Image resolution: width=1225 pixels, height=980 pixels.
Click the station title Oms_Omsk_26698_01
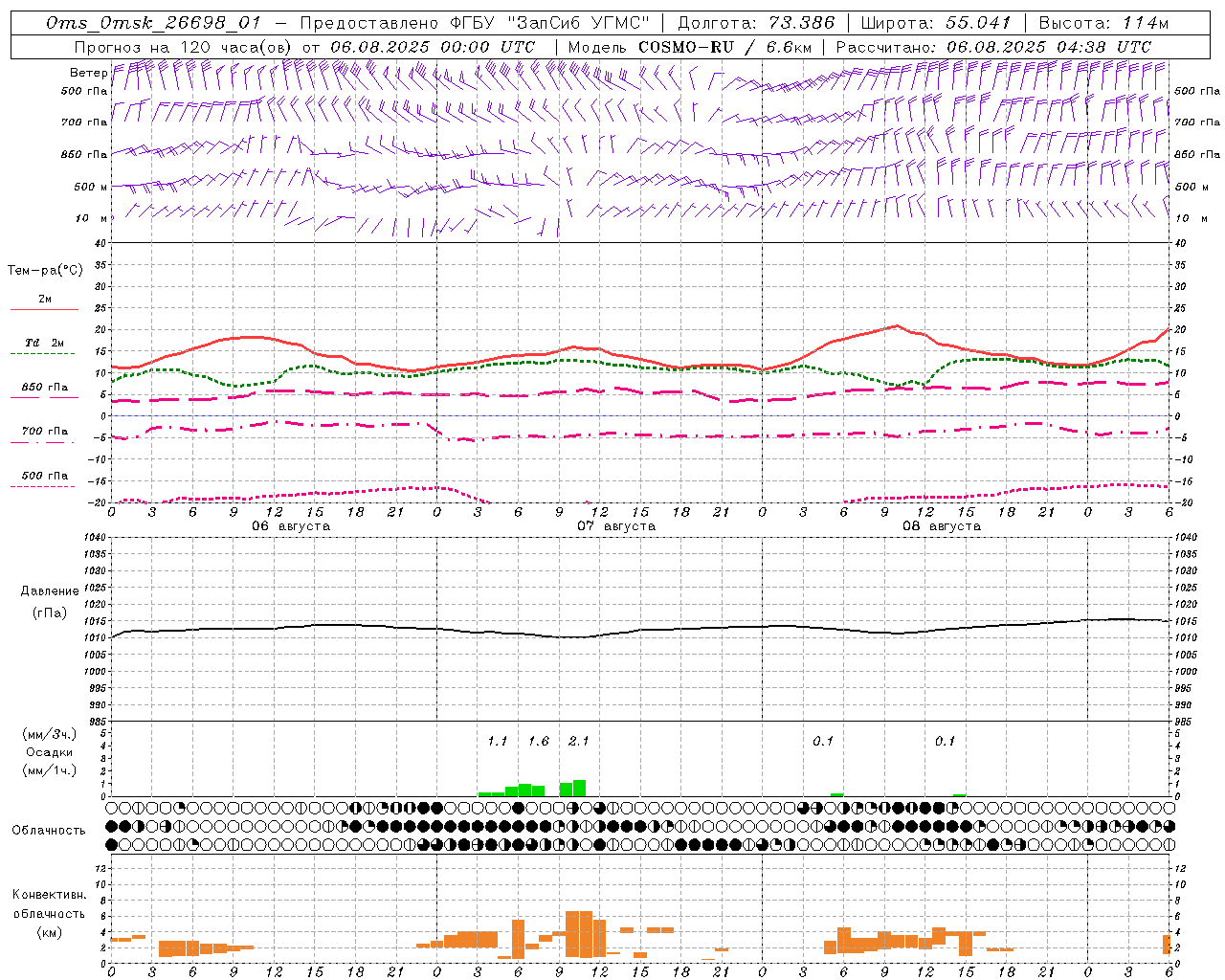tap(153, 24)
